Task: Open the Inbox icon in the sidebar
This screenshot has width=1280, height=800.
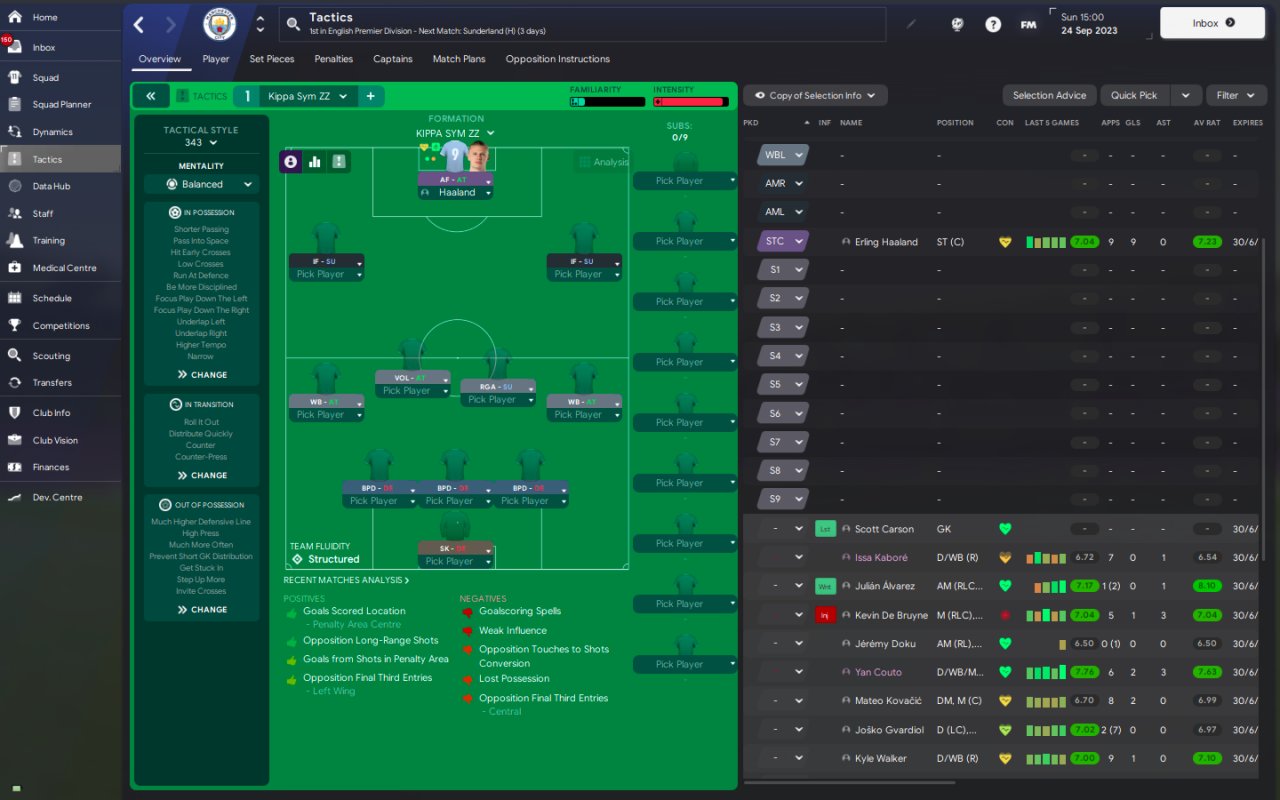Action: (14, 47)
